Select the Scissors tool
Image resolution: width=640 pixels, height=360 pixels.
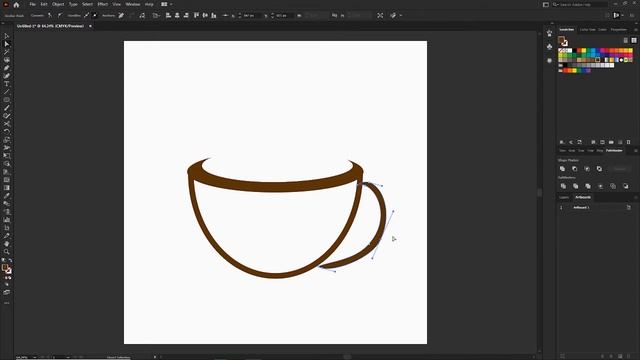coord(7,124)
